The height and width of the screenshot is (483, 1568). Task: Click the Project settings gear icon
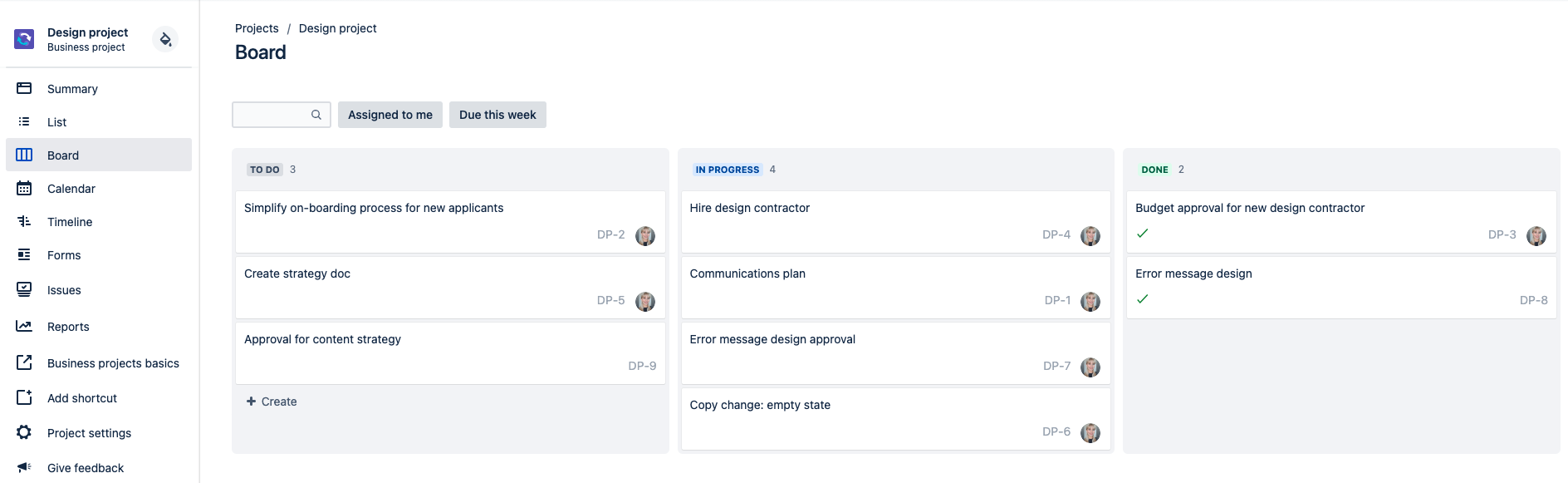pyautogui.click(x=24, y=432)
